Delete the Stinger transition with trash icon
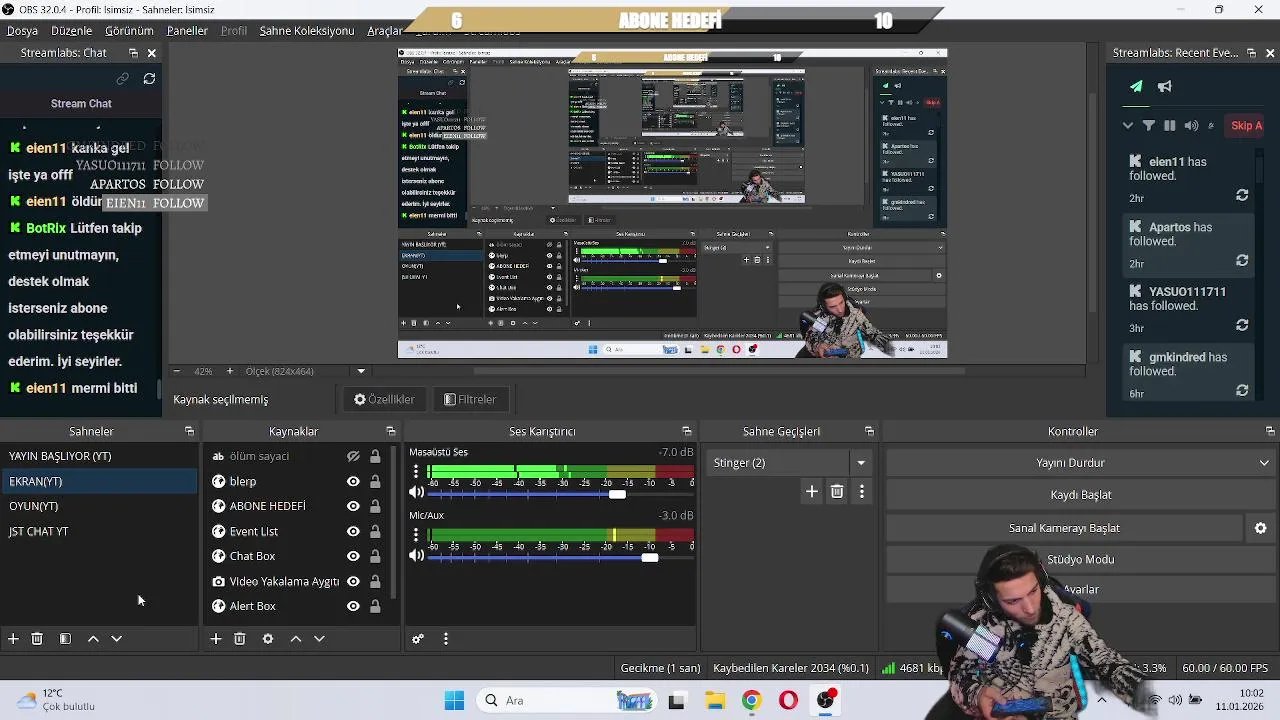The width and height of the screenshot is (1280, 720). (837, 491)
